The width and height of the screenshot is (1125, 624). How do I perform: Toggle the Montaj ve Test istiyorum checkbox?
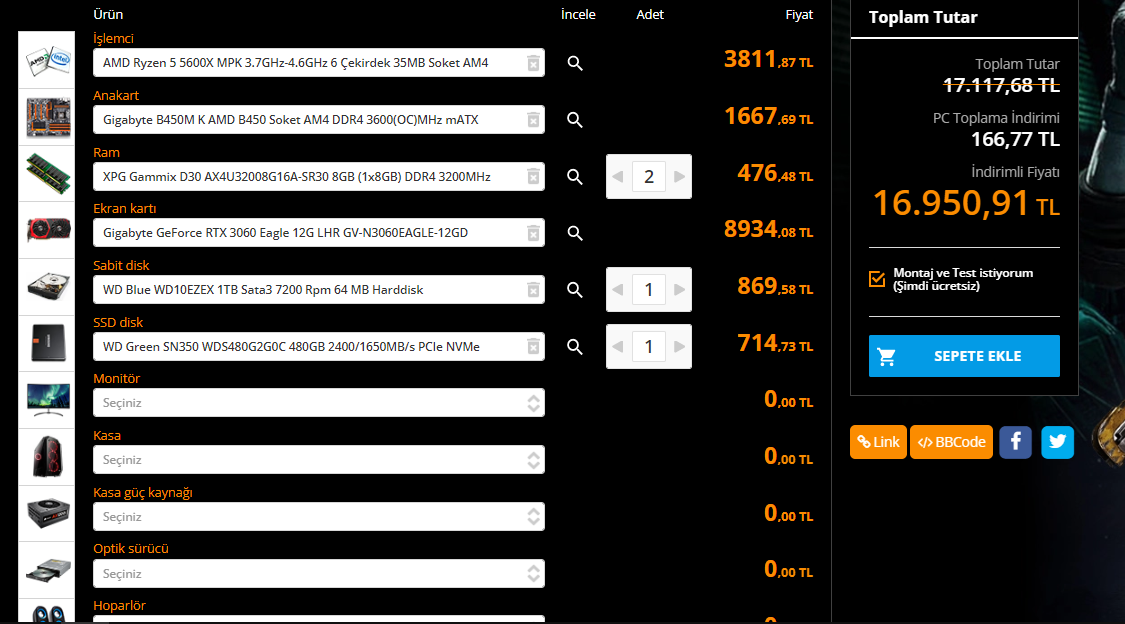877,279
